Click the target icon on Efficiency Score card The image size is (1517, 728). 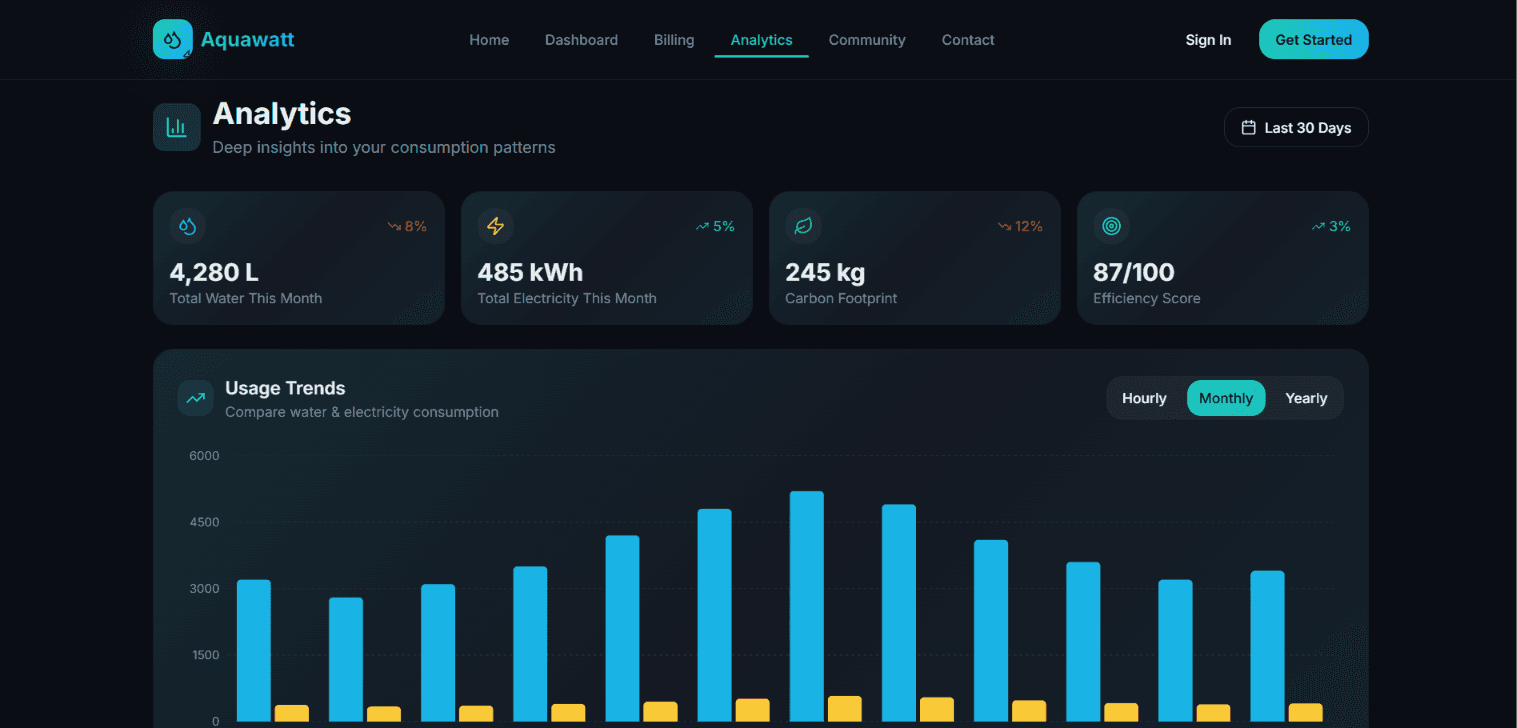click(x=1111, y=226)
